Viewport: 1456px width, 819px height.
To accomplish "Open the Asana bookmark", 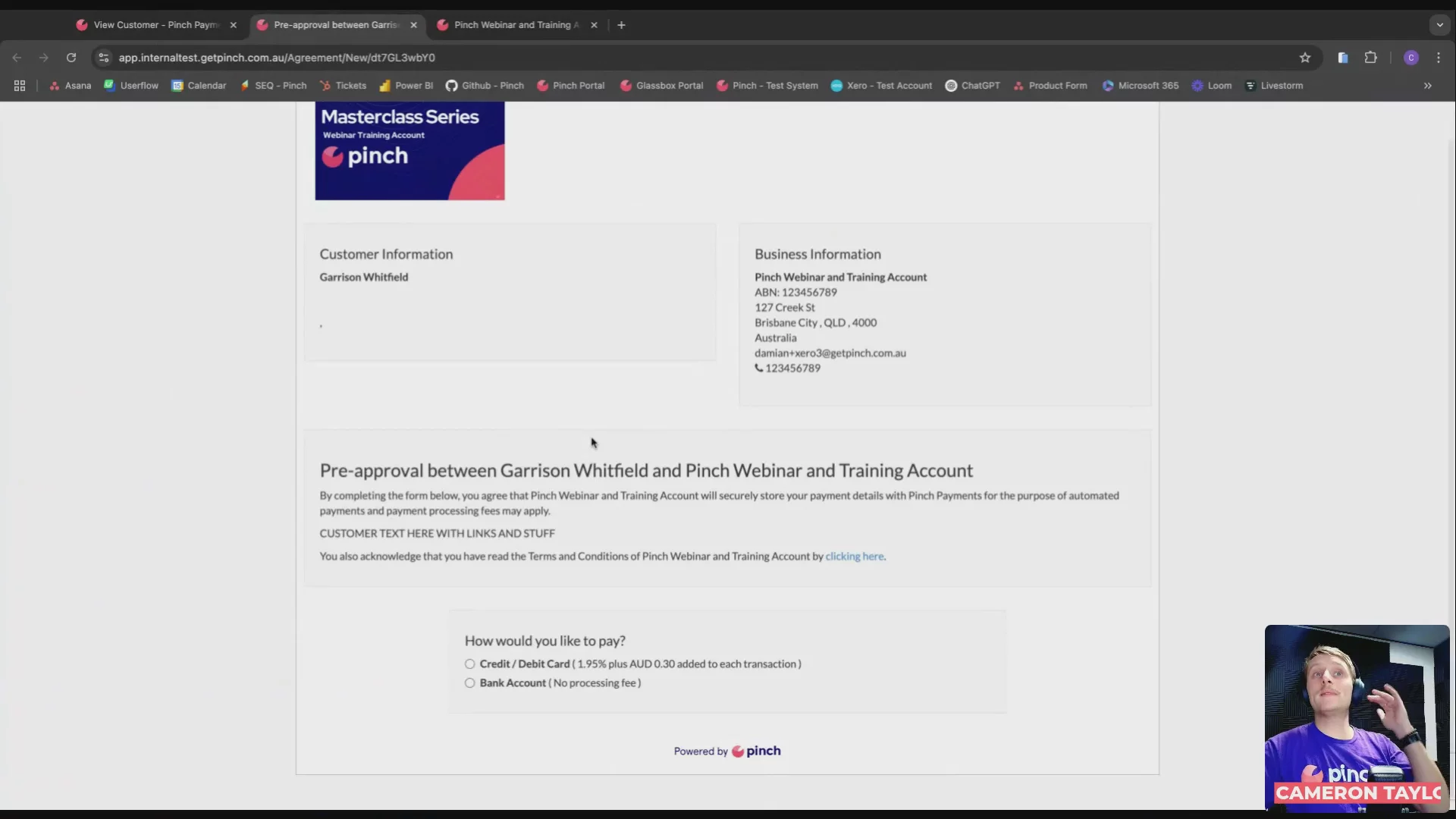I will pos(70,86).
